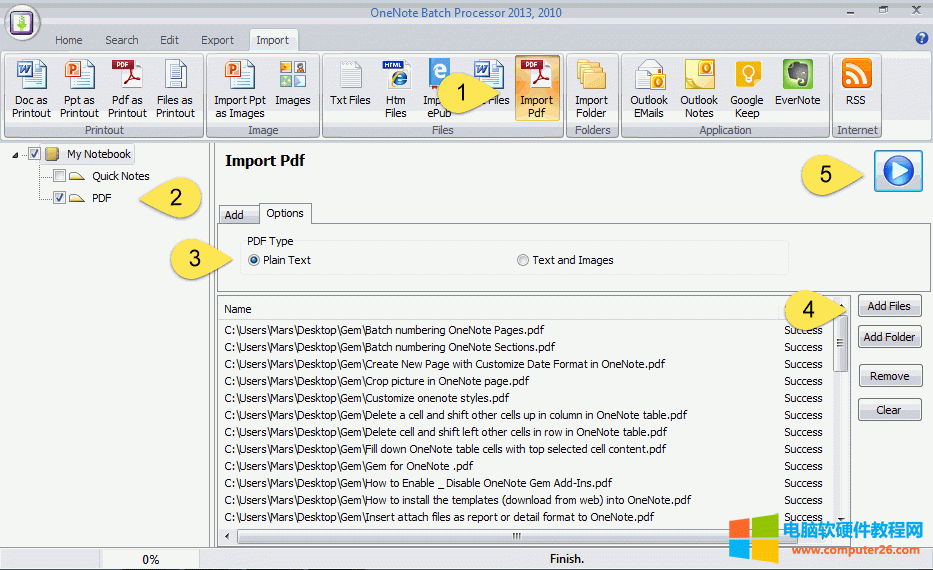This screenshot has width=933, height=570.
Task: Click the Add Folder button
Action: 889,337
